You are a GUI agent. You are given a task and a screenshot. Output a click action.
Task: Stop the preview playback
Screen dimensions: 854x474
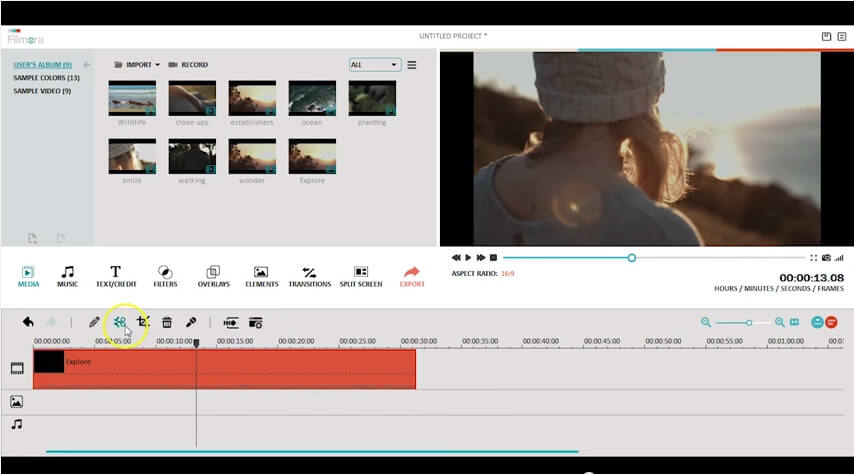point(493,258)
